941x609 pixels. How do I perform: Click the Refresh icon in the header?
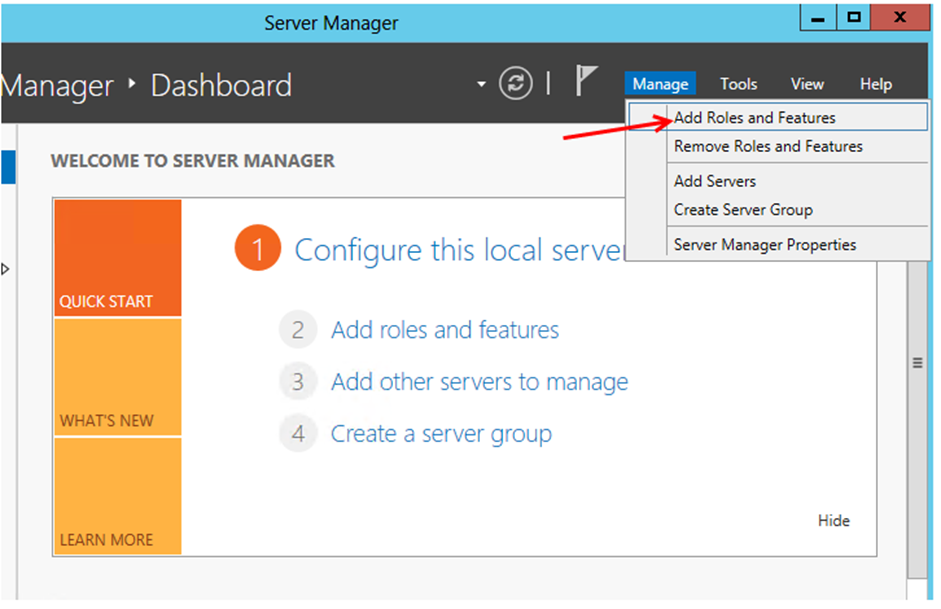(515, 83)
